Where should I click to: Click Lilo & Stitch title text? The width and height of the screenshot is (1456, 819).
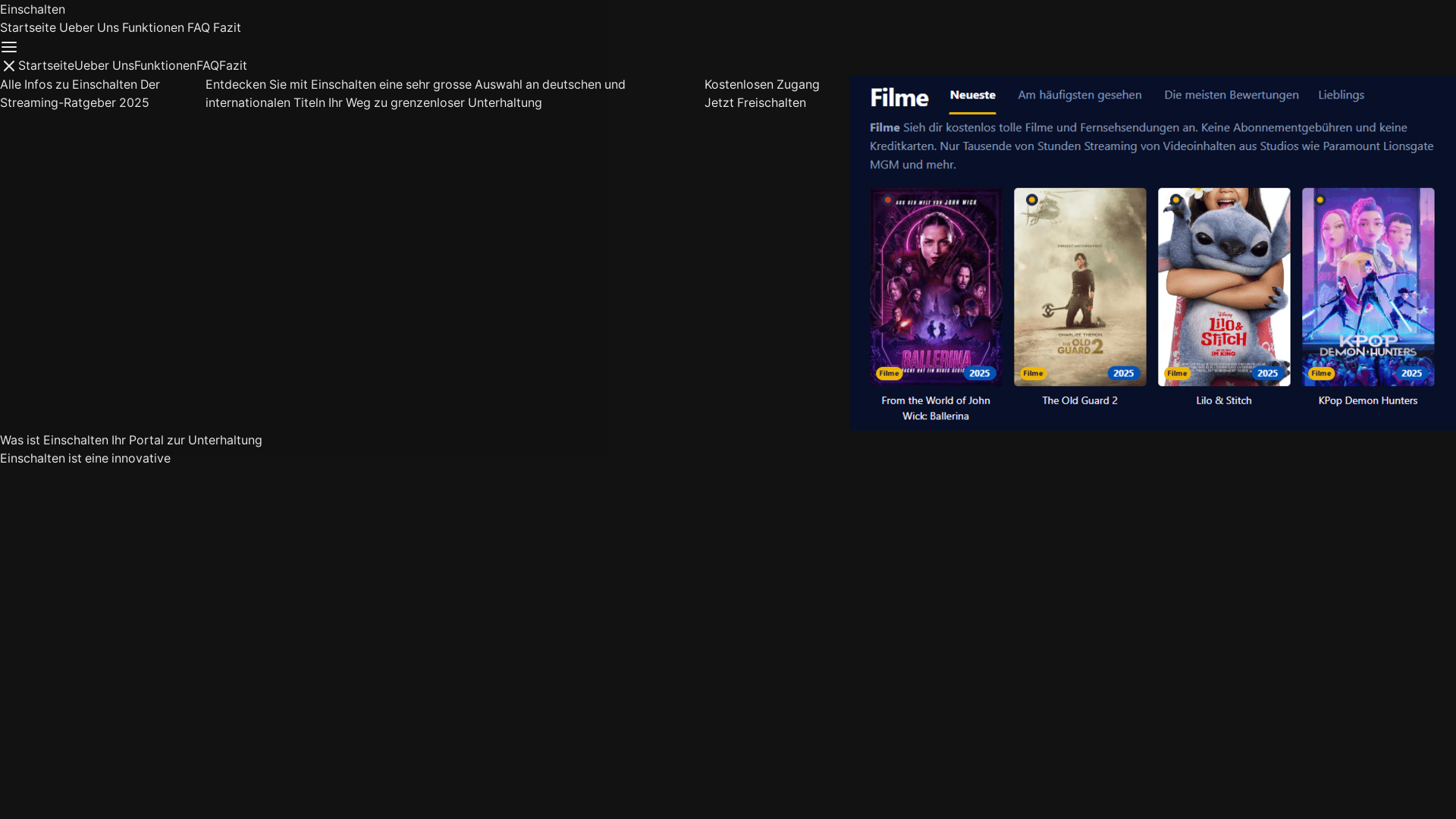(1224, 400)
